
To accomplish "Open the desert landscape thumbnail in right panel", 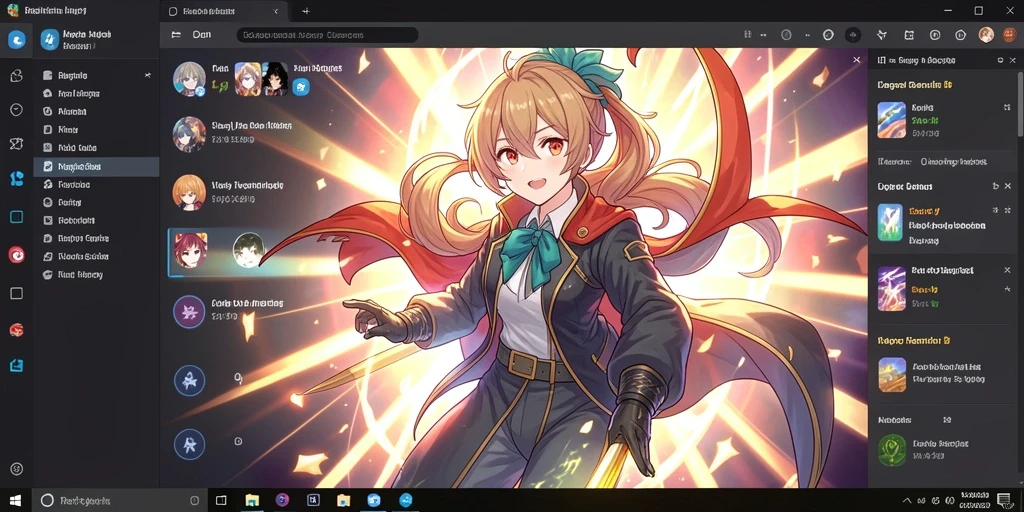I will (892, 374).
